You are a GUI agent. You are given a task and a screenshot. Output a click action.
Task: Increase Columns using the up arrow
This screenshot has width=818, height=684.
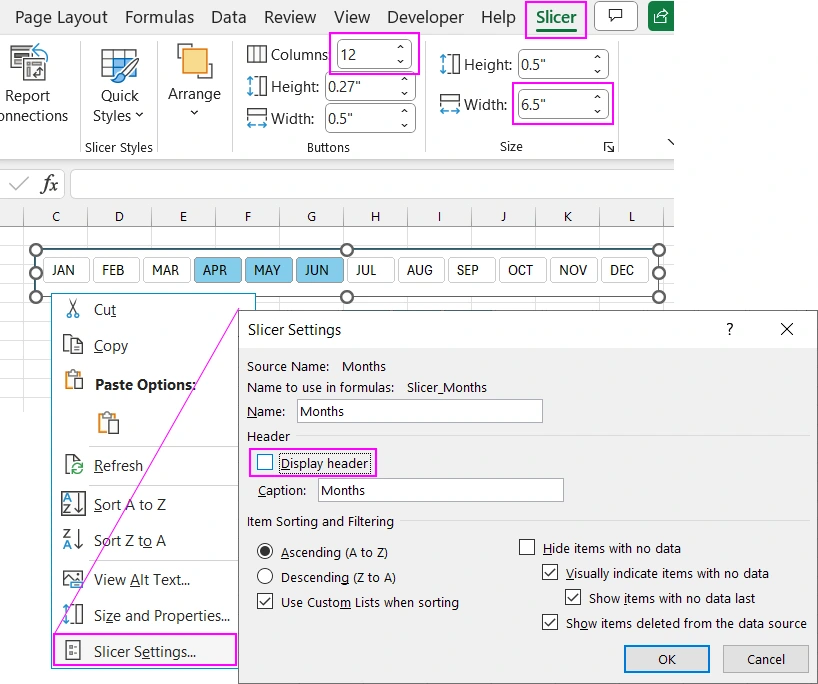[399, 45]
